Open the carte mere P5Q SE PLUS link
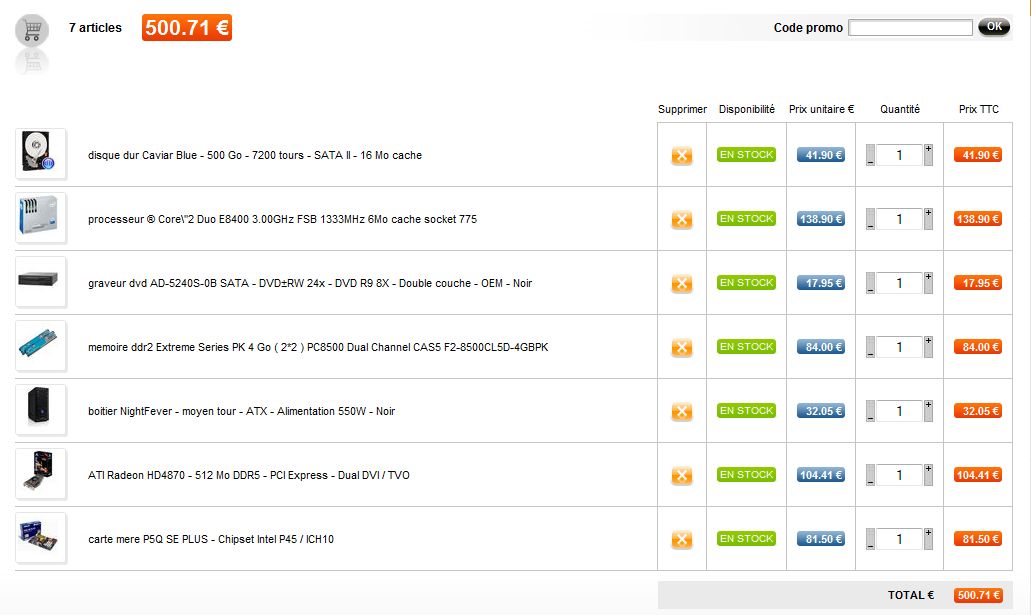The image size is (1031, 615). point(211,539)
